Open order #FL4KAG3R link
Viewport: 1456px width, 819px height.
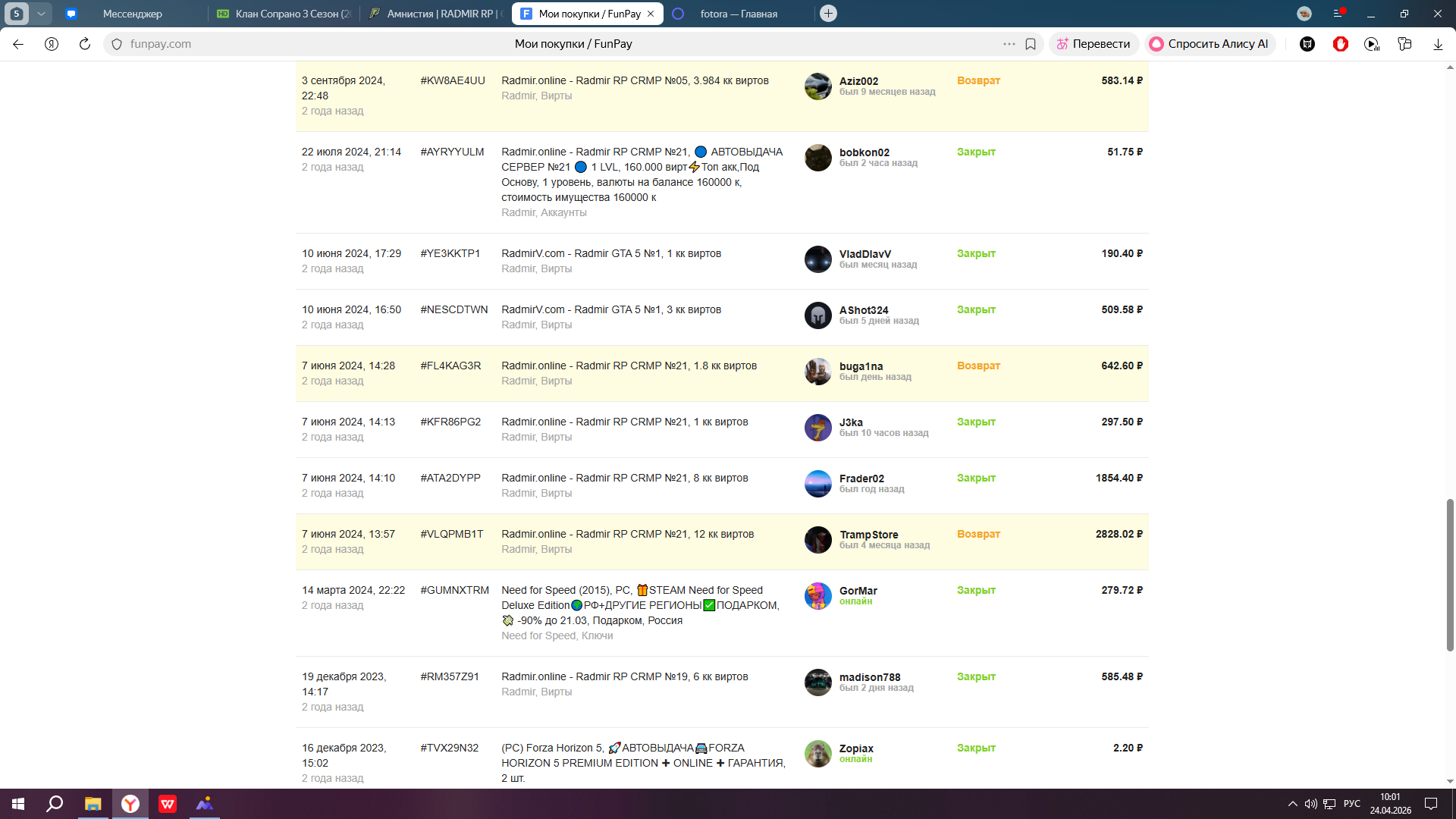[x=450, y=366]
